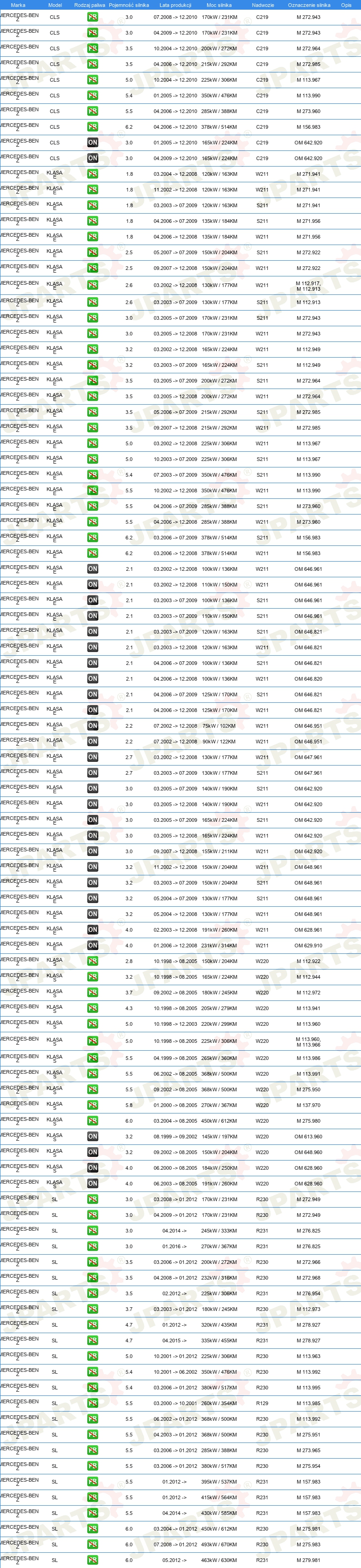Click the petrol icon in the SL M 276.954 row
The height and width of the screenshot is (1568, 361).
point(92,1293)
